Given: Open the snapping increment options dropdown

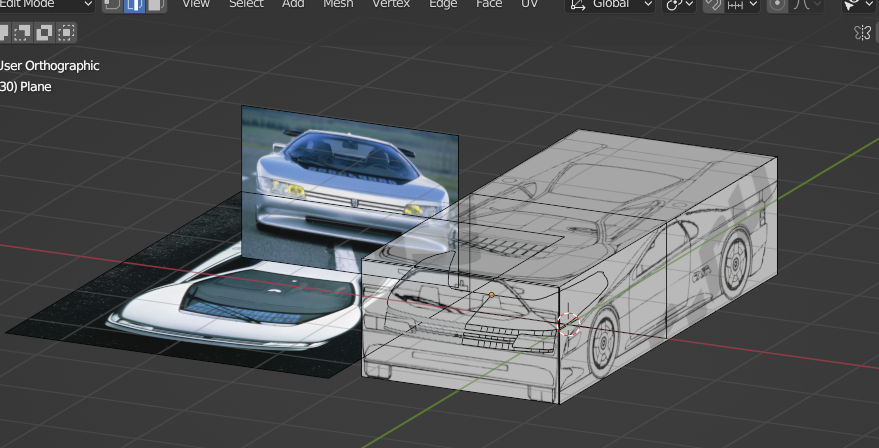Looking at the screenshot, I should point(742,4).
